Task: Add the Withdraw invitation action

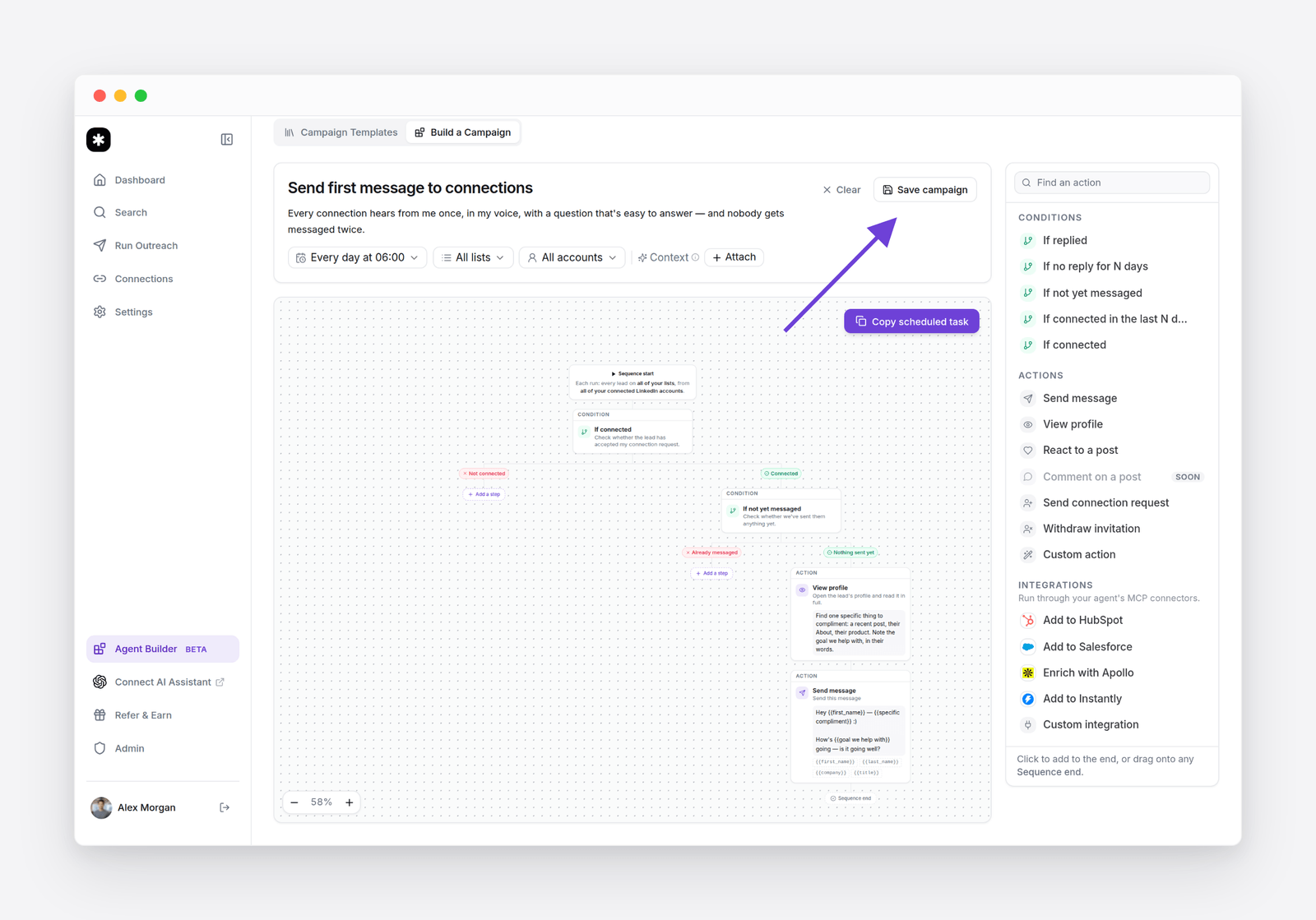Action: pos(1112,529)
